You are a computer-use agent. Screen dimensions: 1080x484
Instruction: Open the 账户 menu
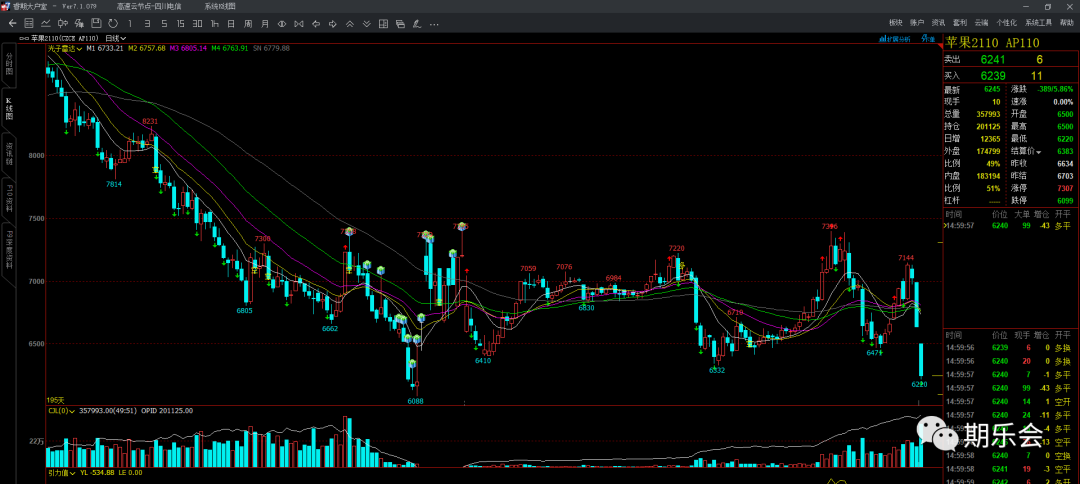917,23
